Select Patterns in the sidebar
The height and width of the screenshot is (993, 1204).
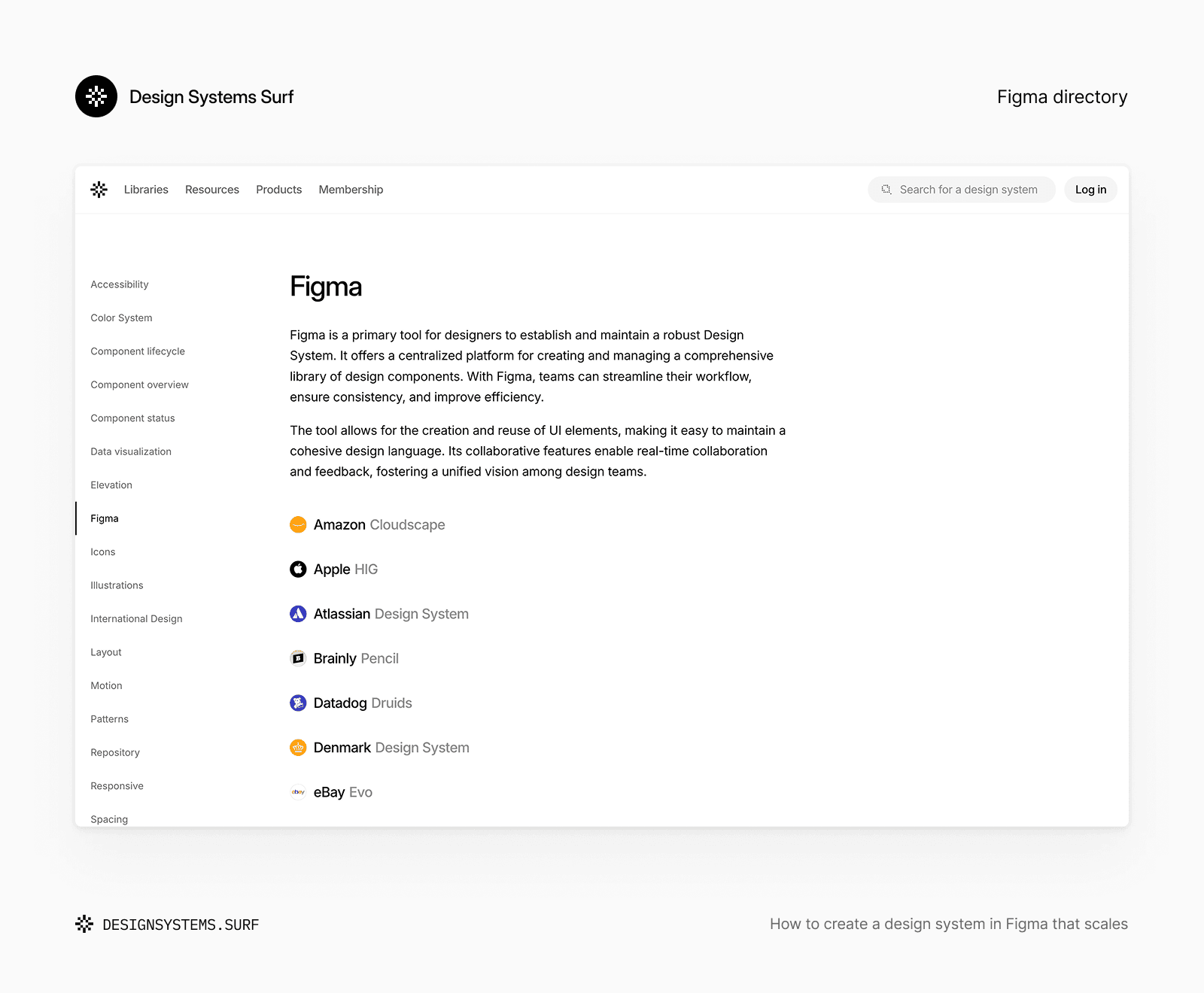click(109, 719)
